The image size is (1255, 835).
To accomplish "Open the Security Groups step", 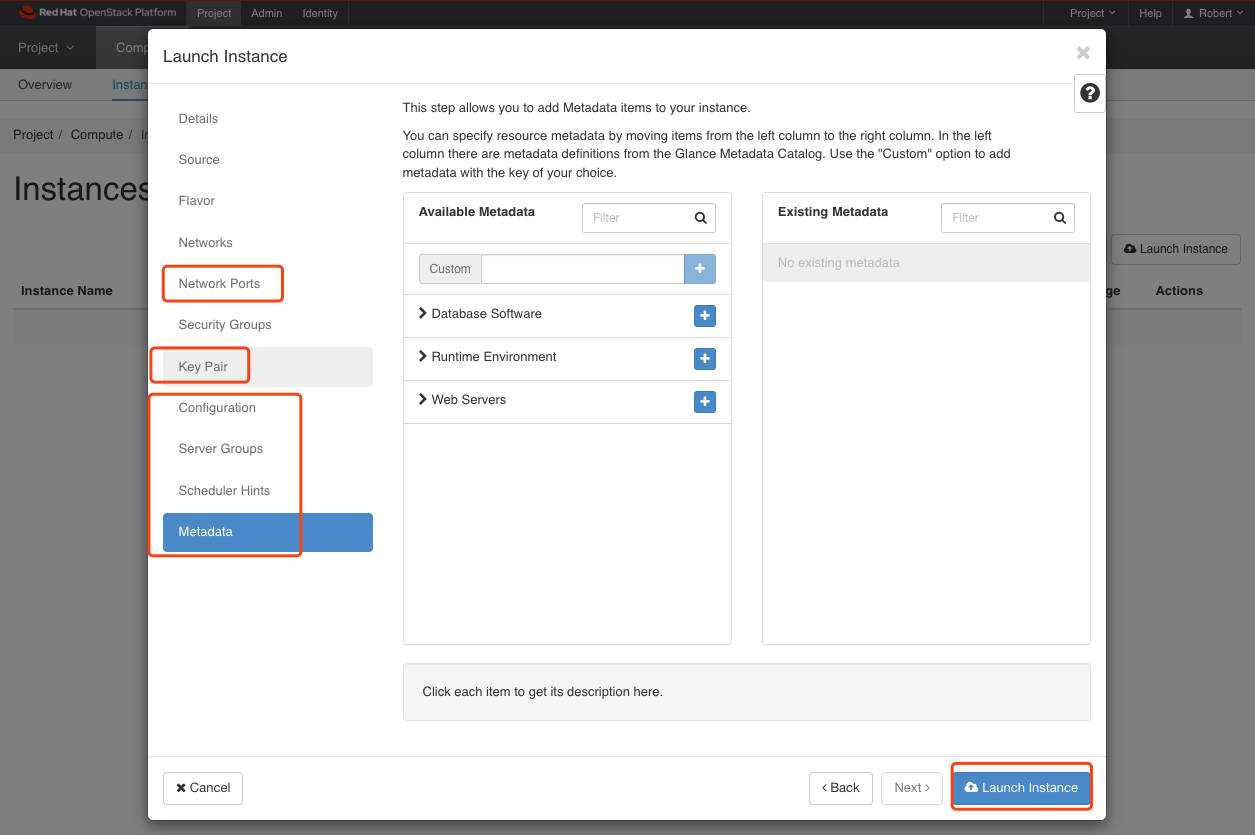I will (x=225, y=325).
